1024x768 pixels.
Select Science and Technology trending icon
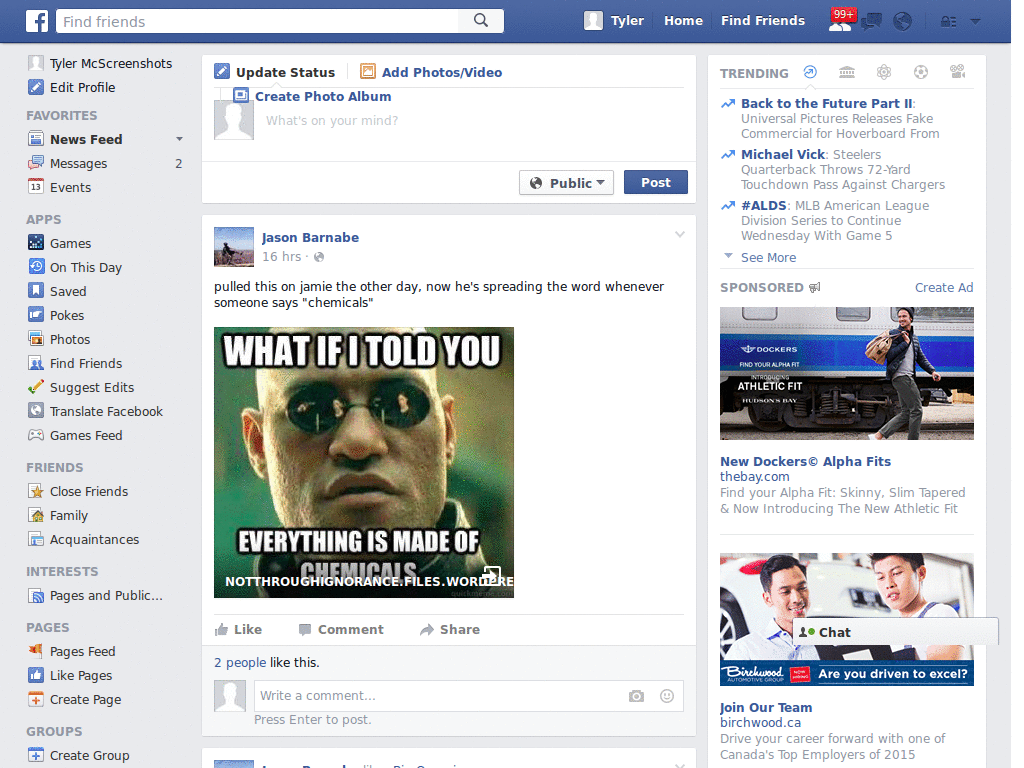tap(884, 72)
